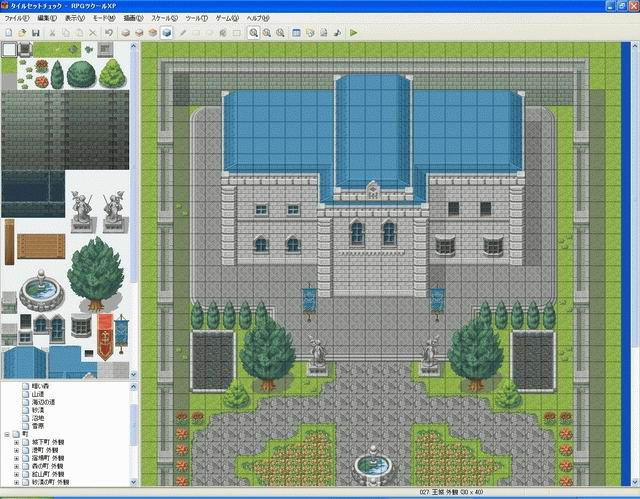Open the ファイル menu
Viewport: 640px width, 499px height.
pos(16,18)
